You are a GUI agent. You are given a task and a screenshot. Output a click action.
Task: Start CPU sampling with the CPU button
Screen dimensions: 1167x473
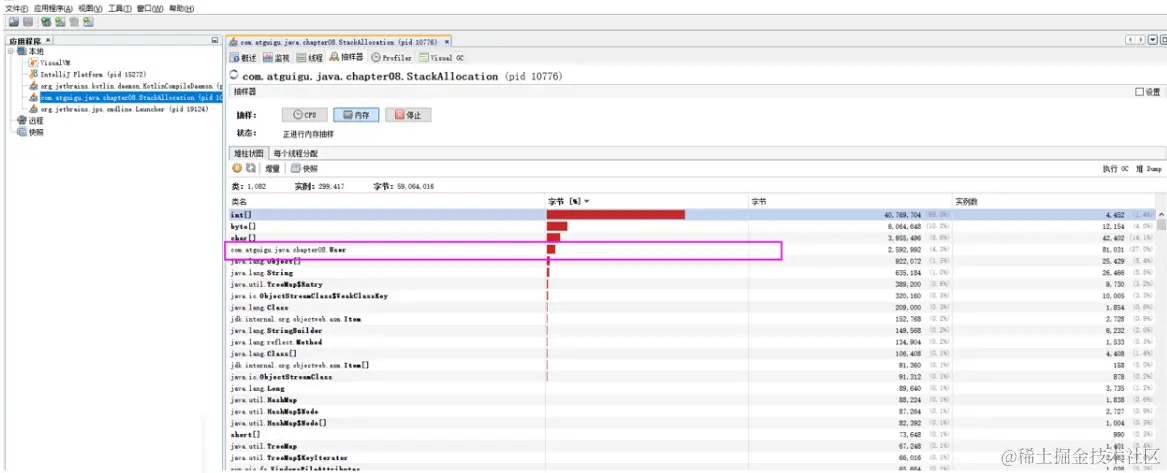coord(305,115)
